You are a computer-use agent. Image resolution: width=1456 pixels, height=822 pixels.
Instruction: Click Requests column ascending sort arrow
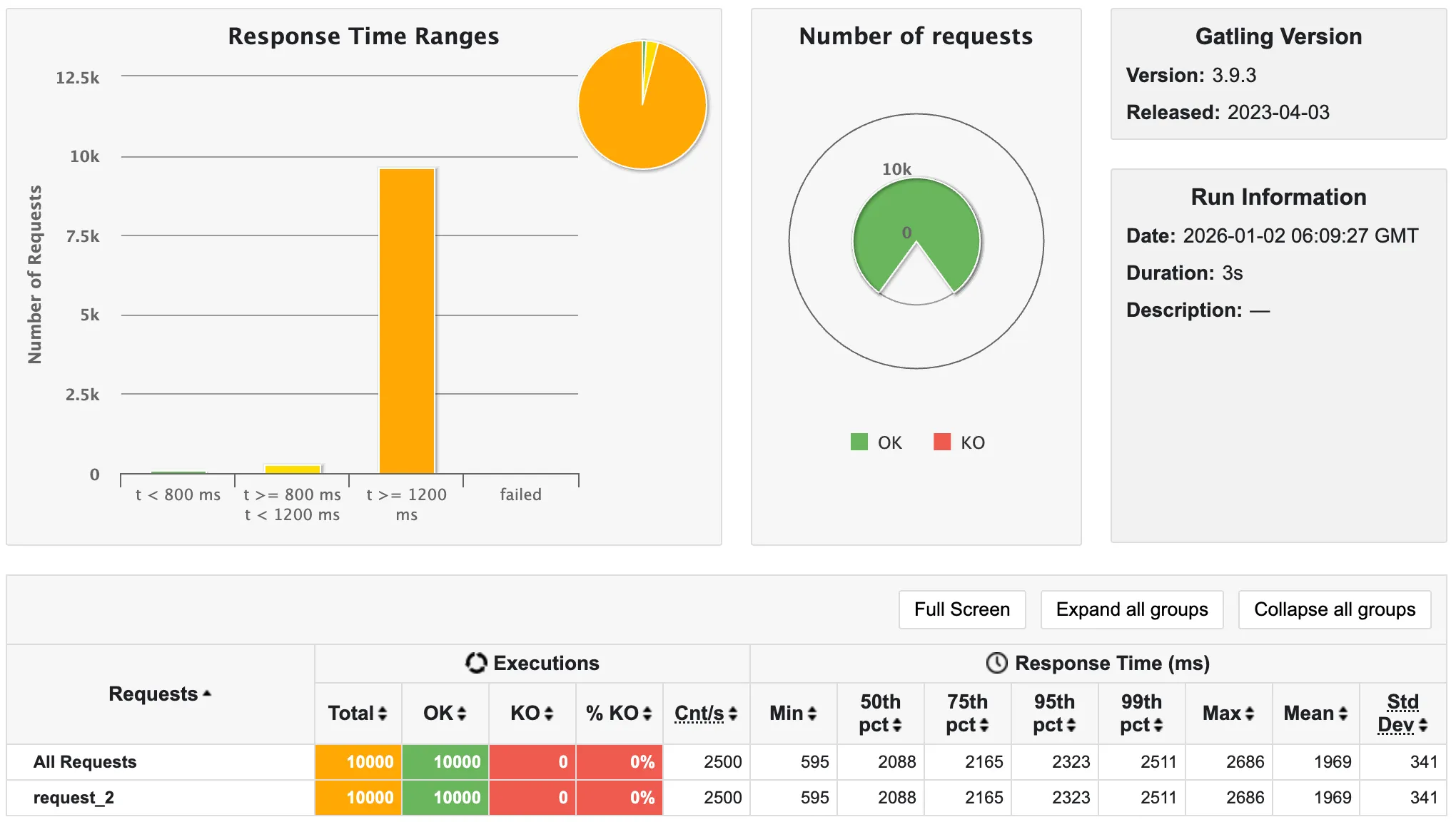[x=207, y=694]
